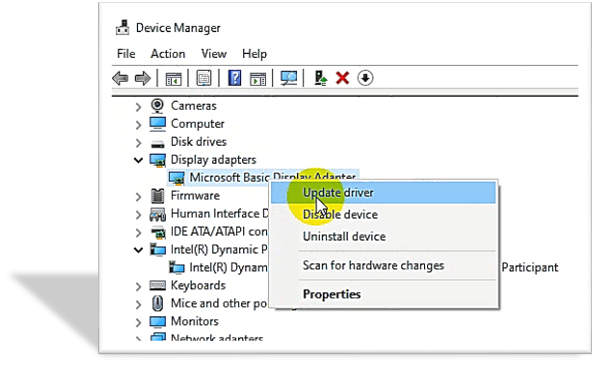Select the IDE ATA/ATAPI con... tree label

click(x=219, y=231)
